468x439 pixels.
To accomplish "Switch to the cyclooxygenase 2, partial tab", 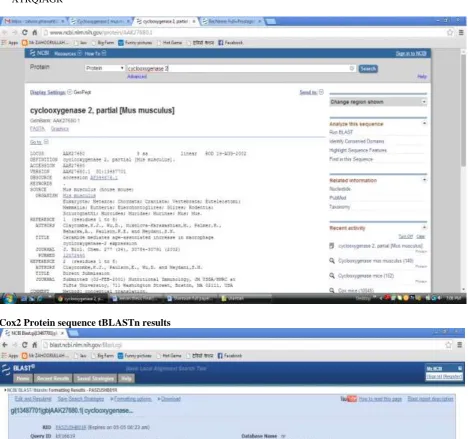I will [x=165, y=21].
